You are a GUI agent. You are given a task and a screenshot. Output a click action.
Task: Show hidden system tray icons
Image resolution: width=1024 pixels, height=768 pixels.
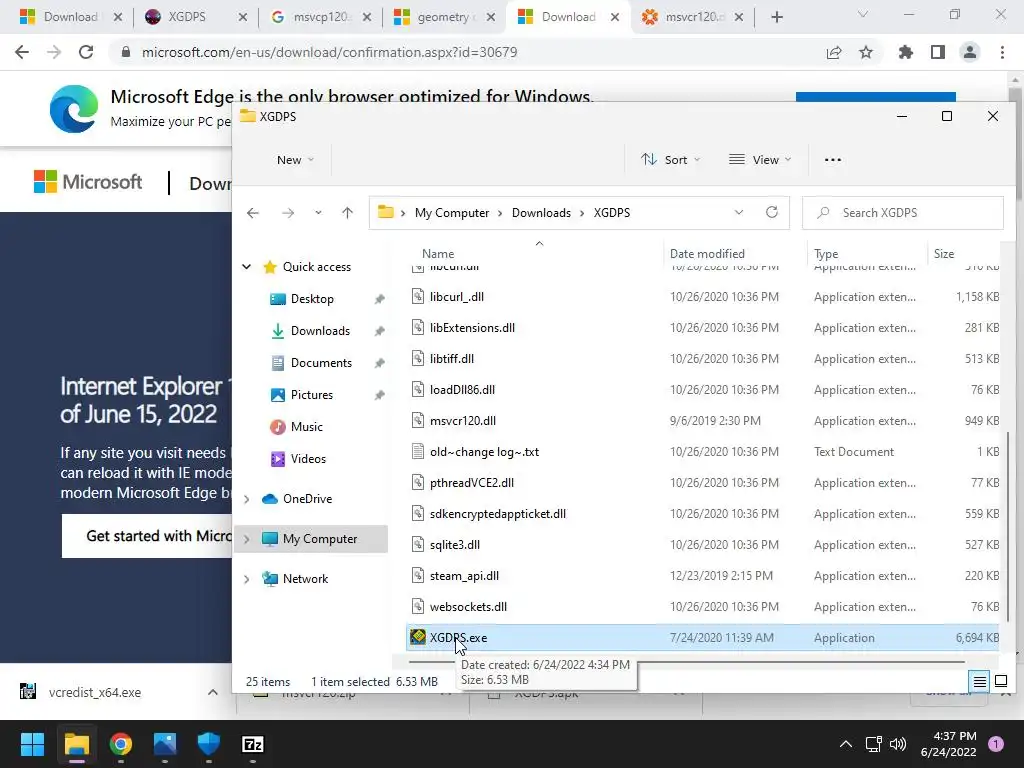pos(846,744)
